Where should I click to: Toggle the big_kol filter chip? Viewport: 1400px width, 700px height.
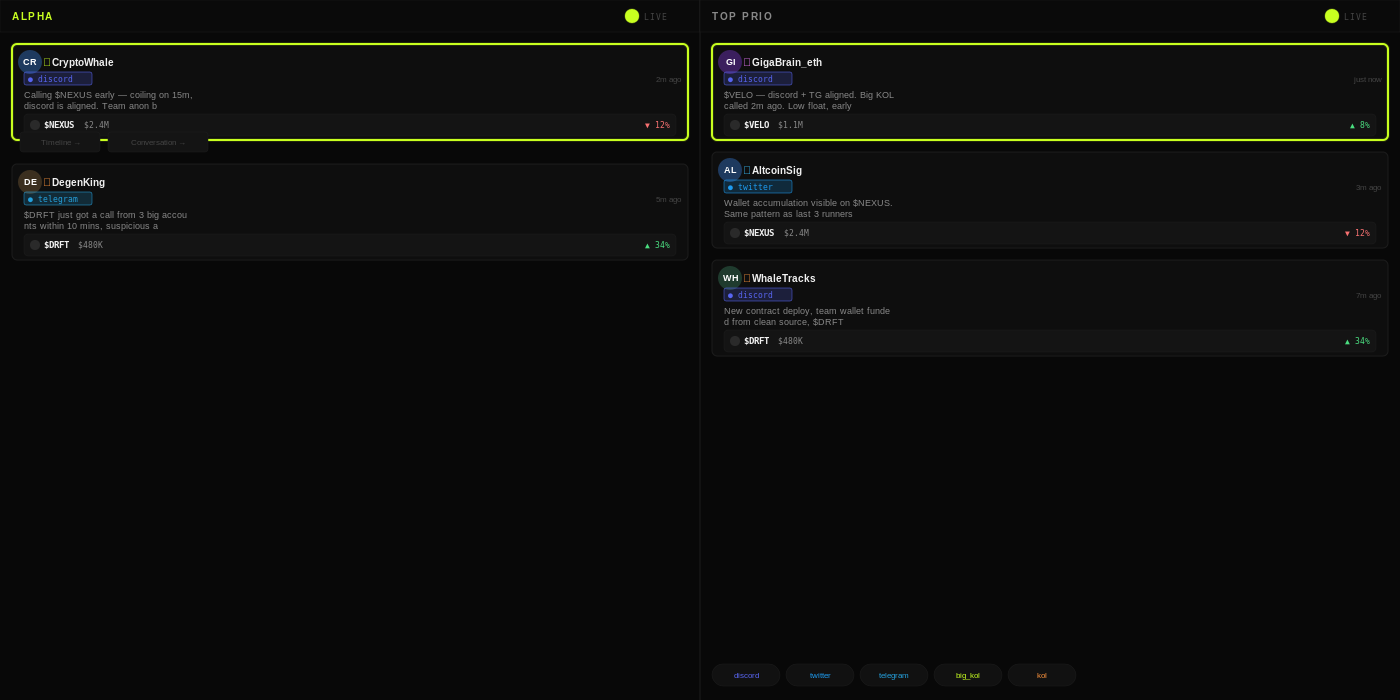[x=968, y=675]
